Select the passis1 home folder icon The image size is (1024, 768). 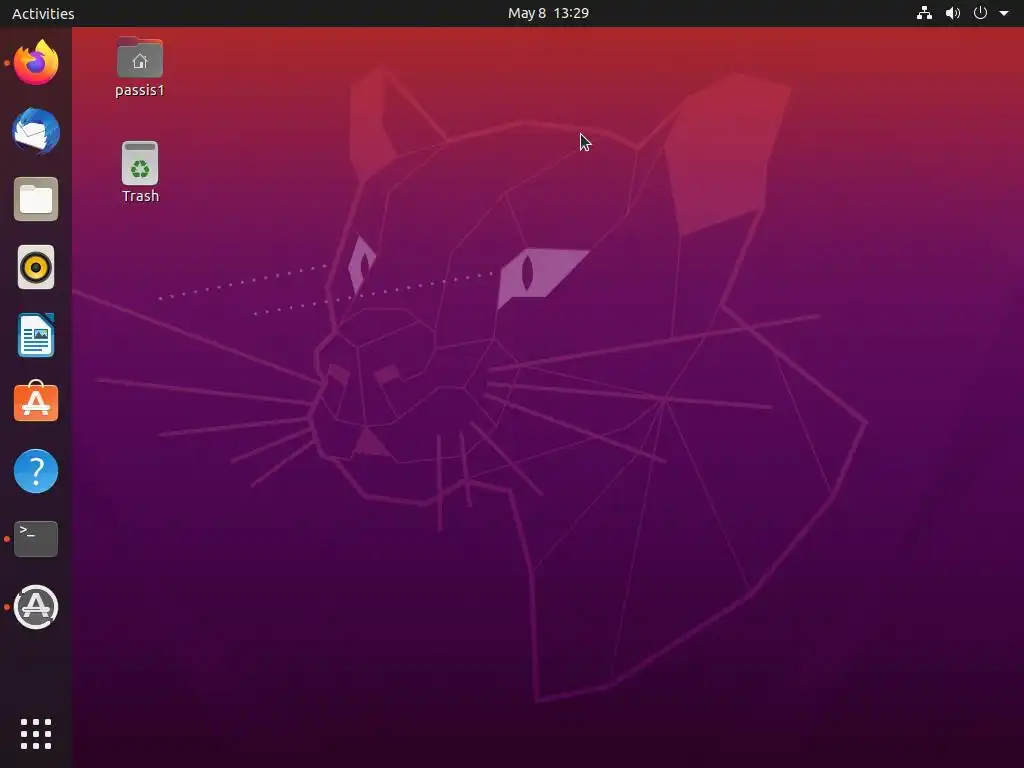(x=140, y=58)
